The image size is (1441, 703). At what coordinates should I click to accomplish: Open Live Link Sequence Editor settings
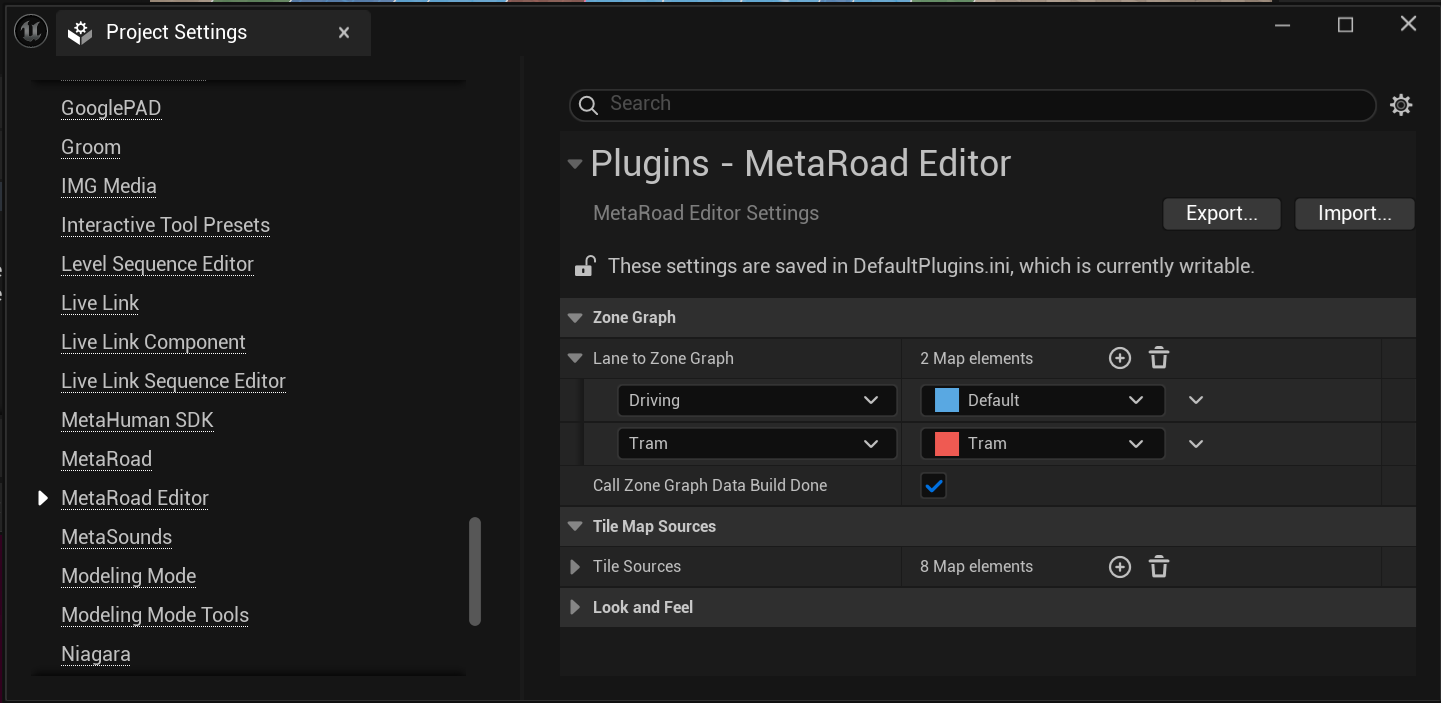[173, 381]
